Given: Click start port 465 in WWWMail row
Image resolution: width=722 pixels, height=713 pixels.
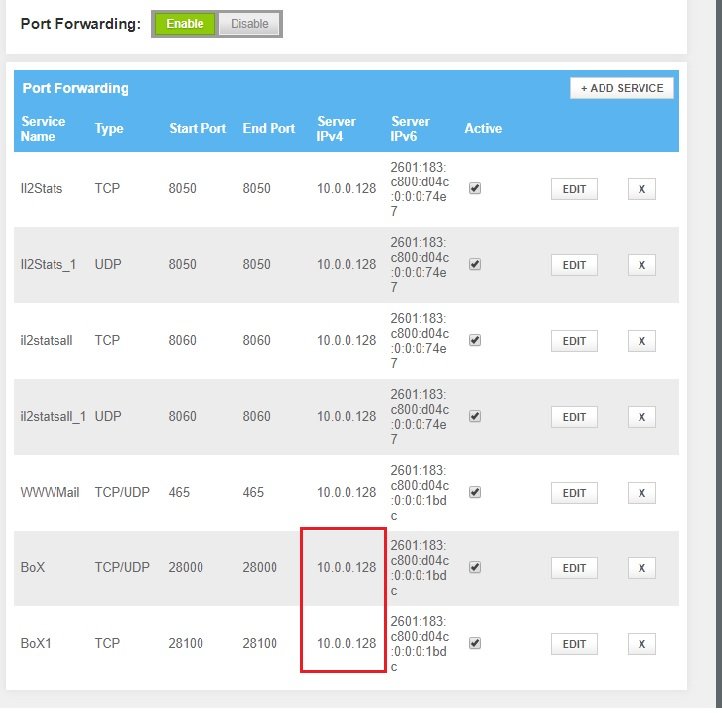Looking at the screenshot, I should point(179,492).
